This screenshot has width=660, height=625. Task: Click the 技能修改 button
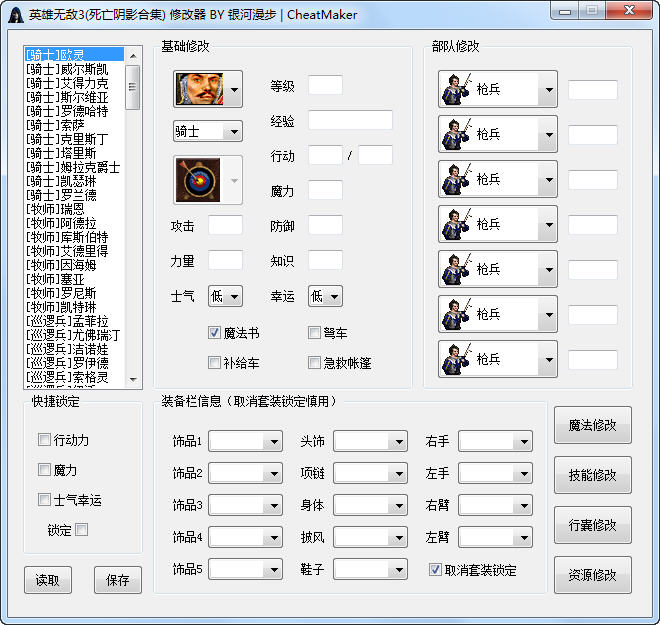[x=593, y=475]
